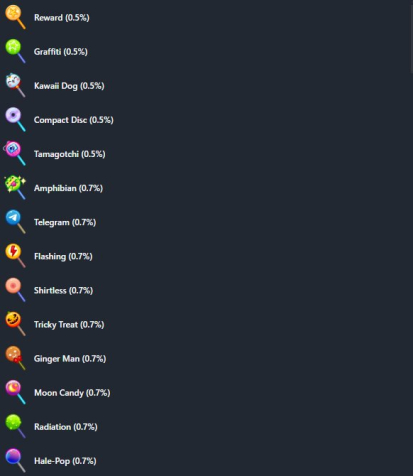
Task: Click the Reward (0.5%) text label
Action: coord(62,17)
